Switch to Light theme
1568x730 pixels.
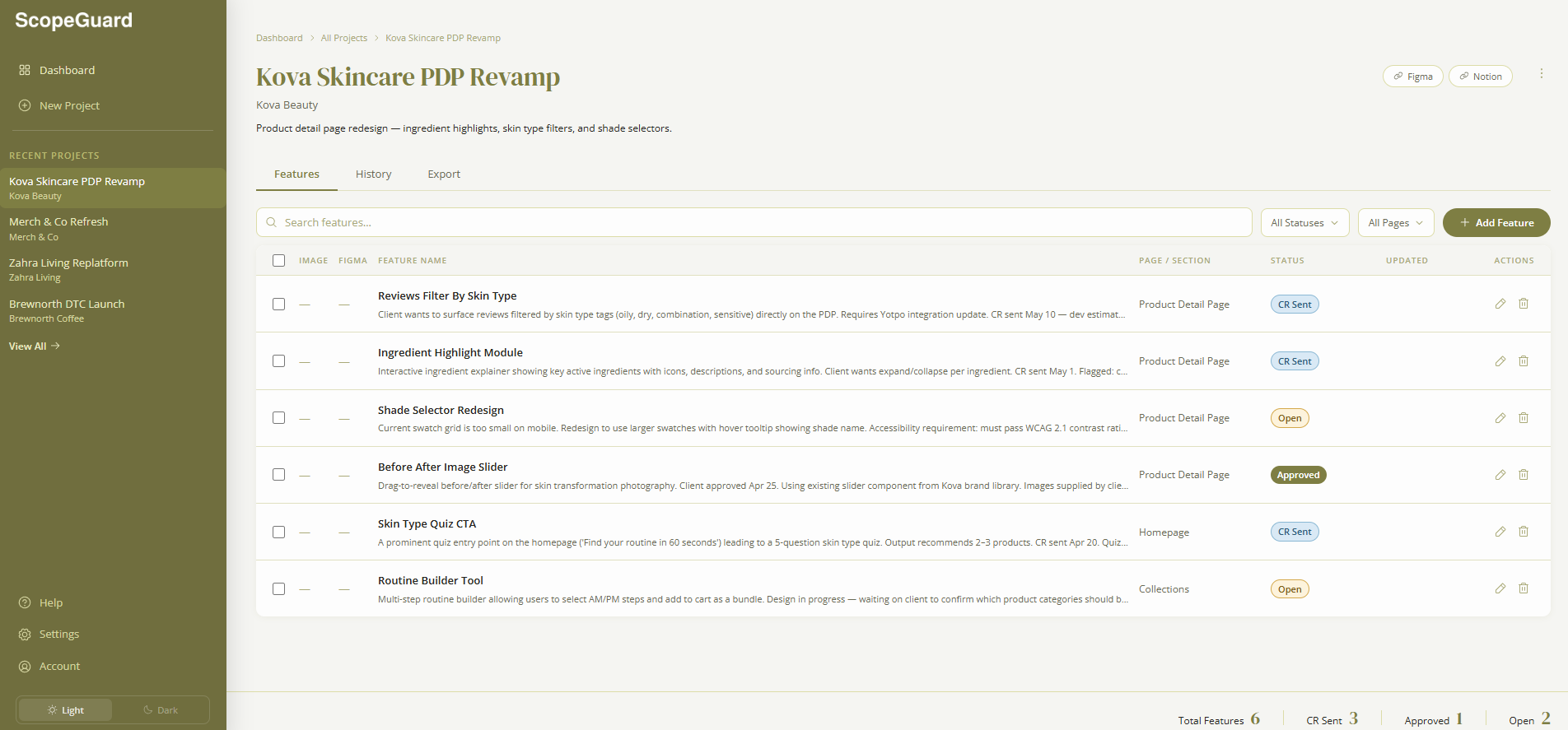[x=66, y=710]
